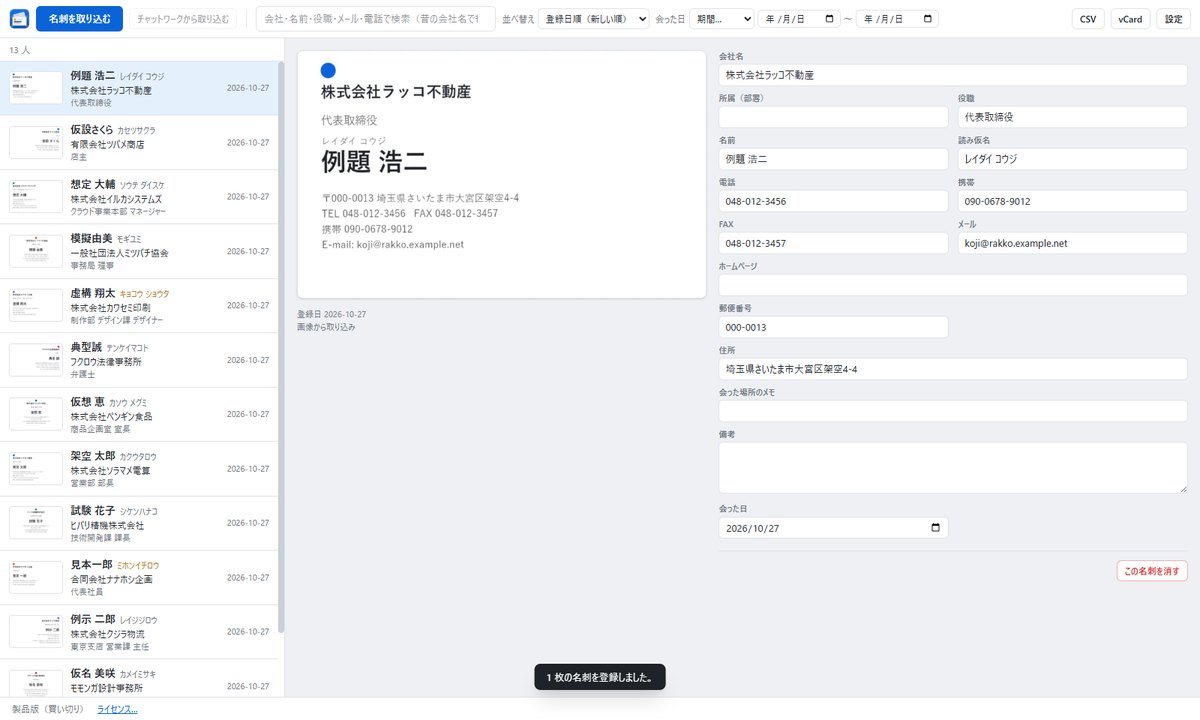Image resolution: width=1200 pixels, height=720 pixels.
Task: Click the empty ホームページ field
Action: 953,285
